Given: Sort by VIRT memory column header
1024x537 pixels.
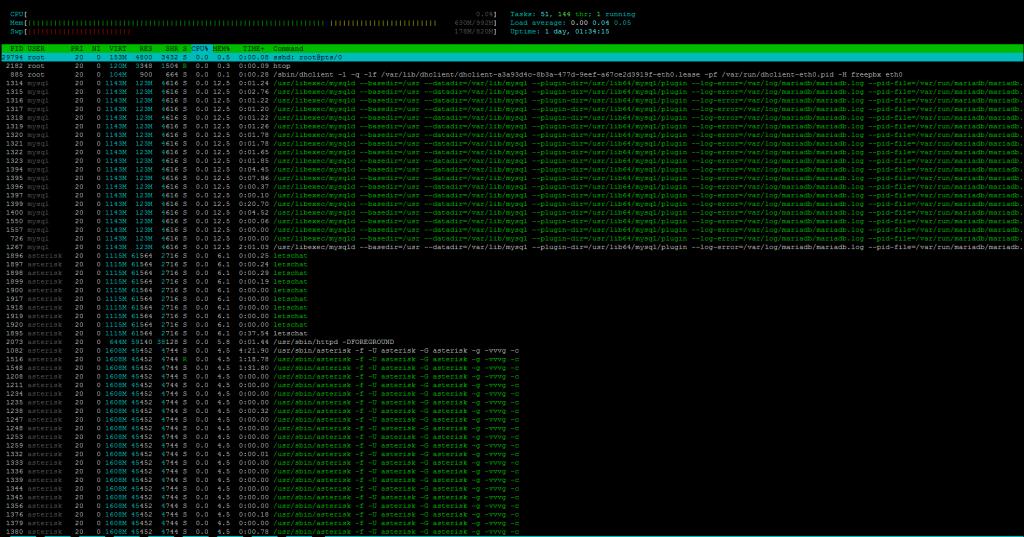Looking at the screenshot, I should pyautogui.click(x=118, y=49).
